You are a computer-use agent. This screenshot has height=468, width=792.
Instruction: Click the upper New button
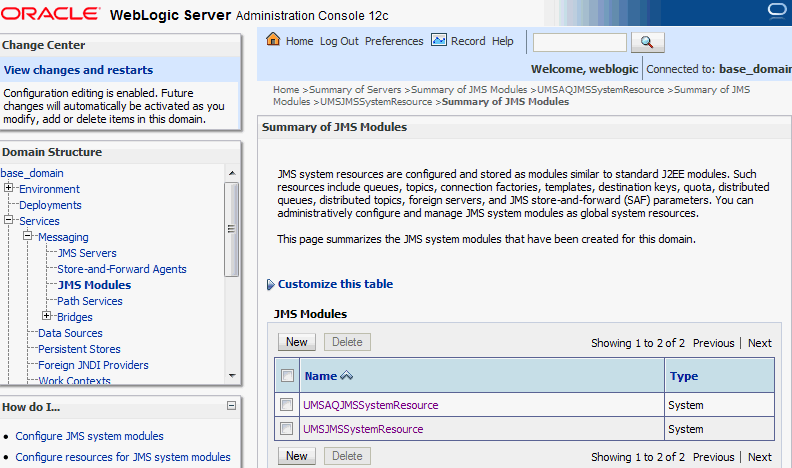(296, 342)
